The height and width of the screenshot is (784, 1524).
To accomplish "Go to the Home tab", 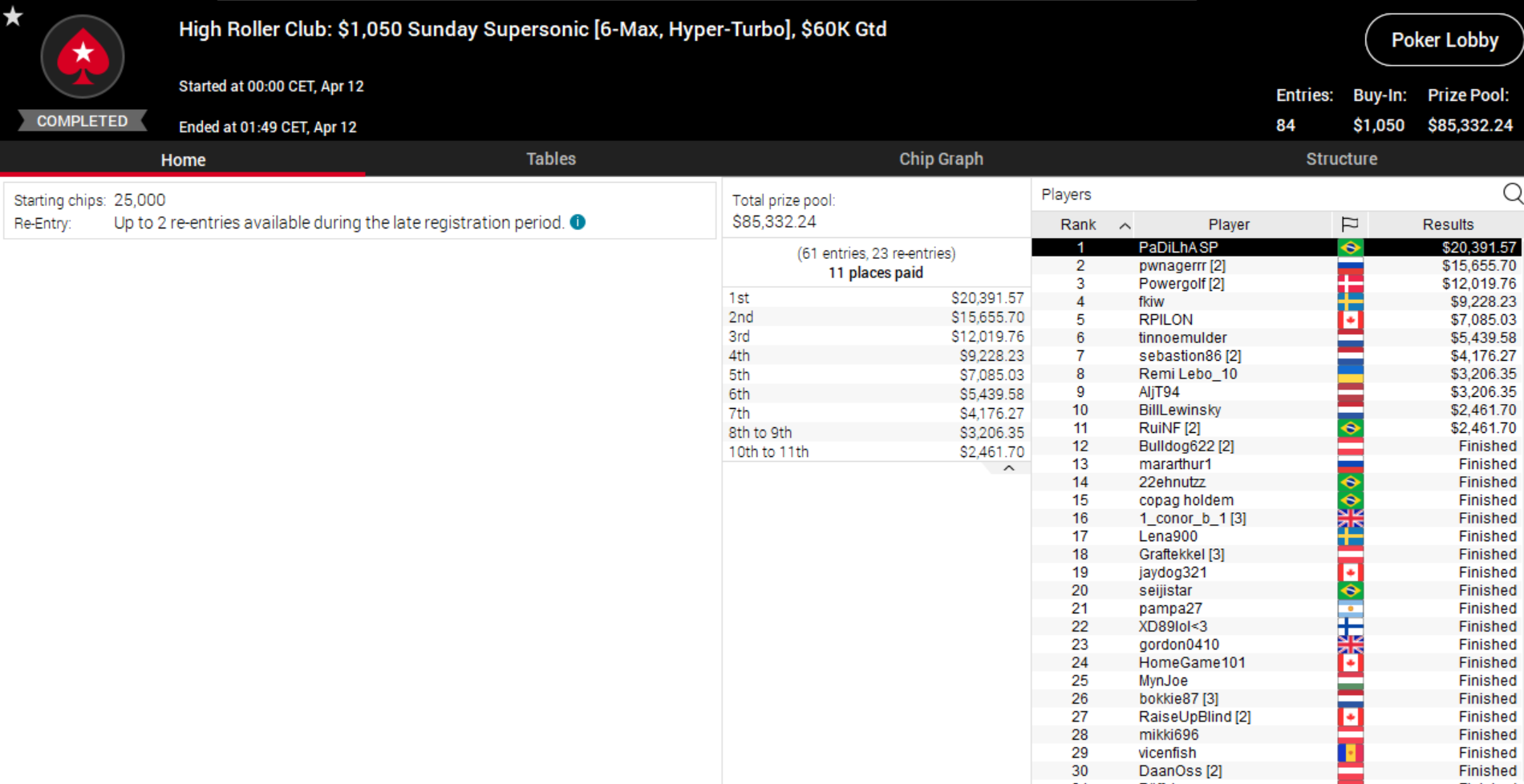I will tap(183, 160).
